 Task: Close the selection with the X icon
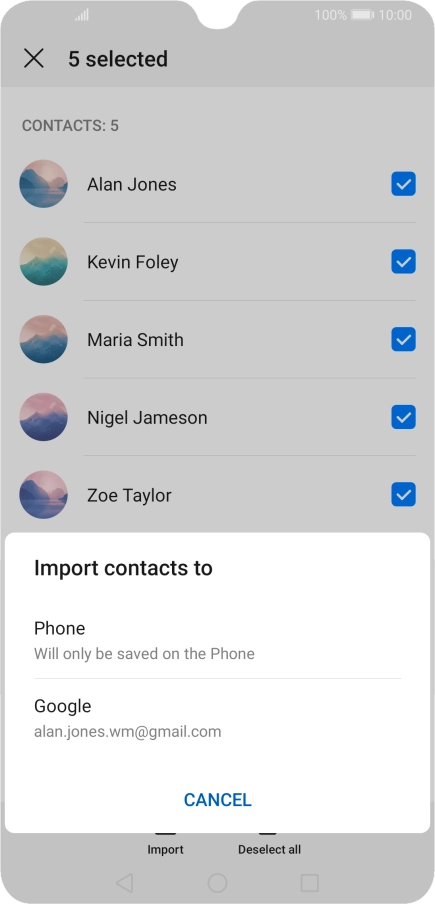pos(33,59)
